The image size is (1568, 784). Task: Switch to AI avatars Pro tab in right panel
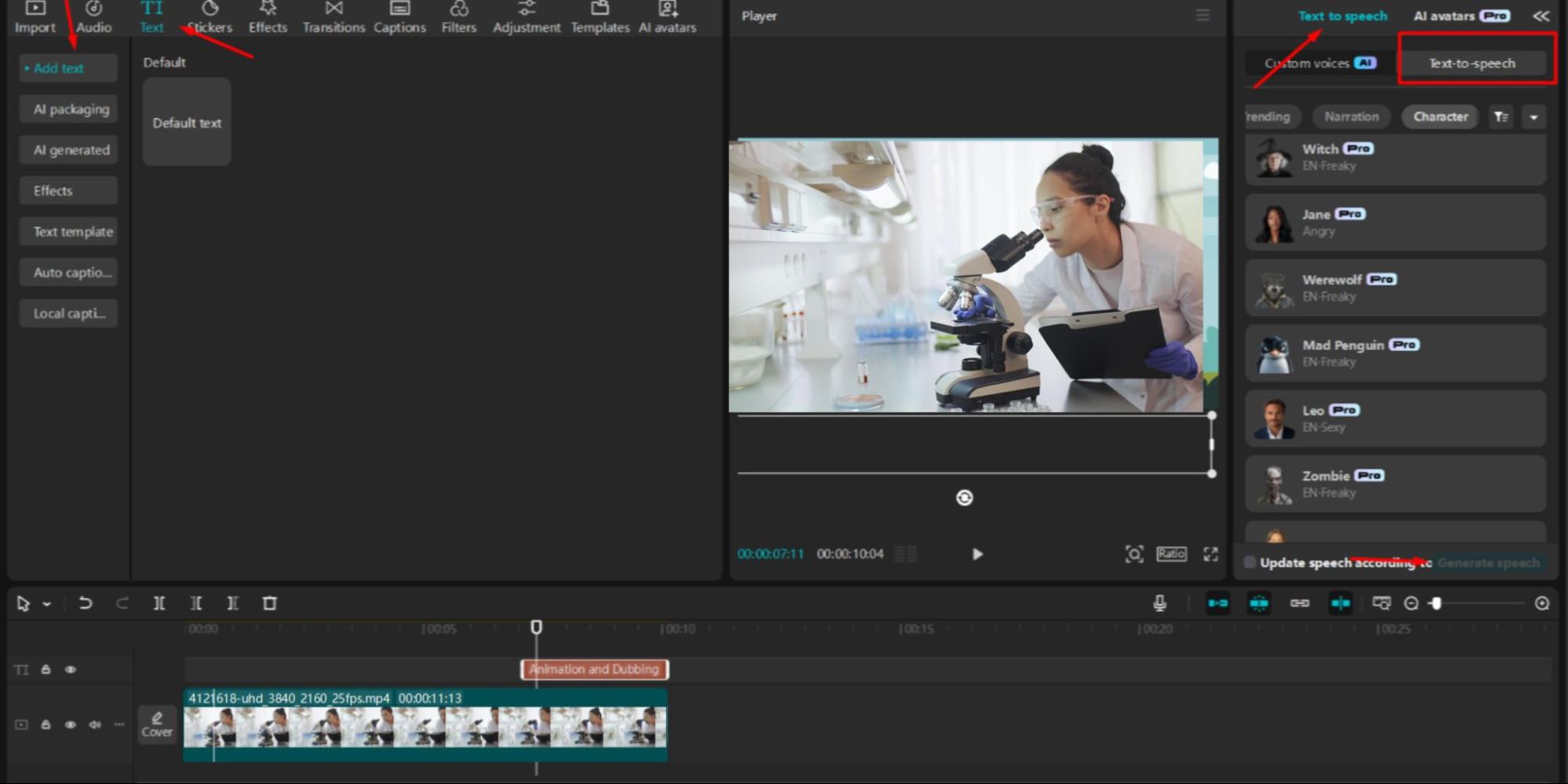[1461, 16]
